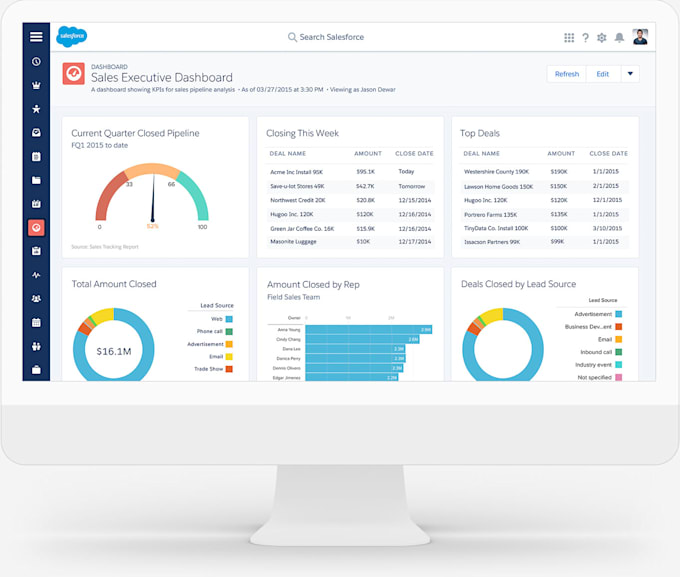Viewport: 680px width, 577px height.
Task: Click Dennis Olivero's bar in the rep chart
Action: tap(354, 368)
